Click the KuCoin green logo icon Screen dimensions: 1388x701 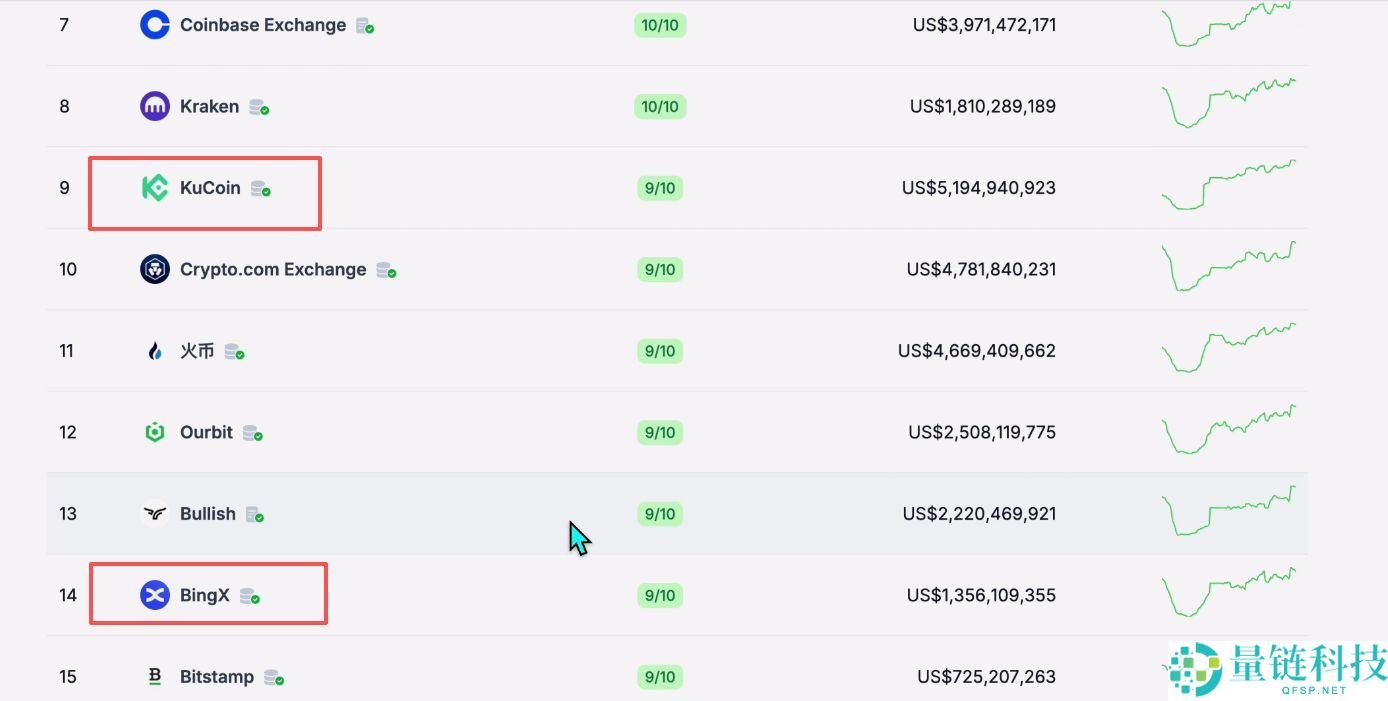155,188
